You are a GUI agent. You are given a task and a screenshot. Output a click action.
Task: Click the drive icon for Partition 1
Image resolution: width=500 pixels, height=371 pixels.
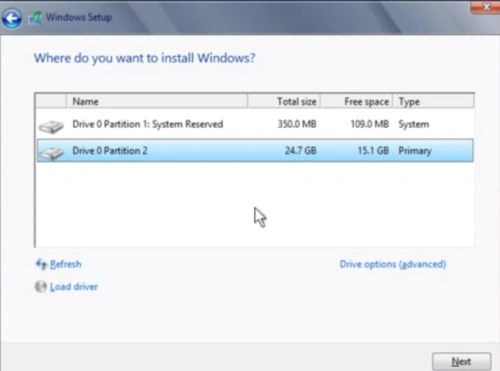pos(51,127)
